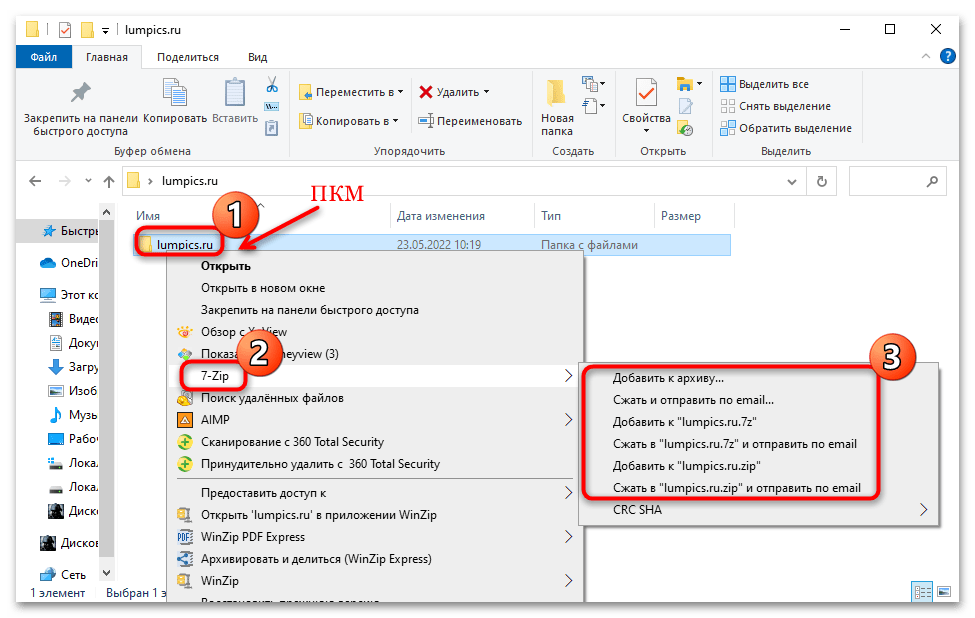Click the 'Переименовать' button
This screenshot has height=618, width=975.
point(470,121)
